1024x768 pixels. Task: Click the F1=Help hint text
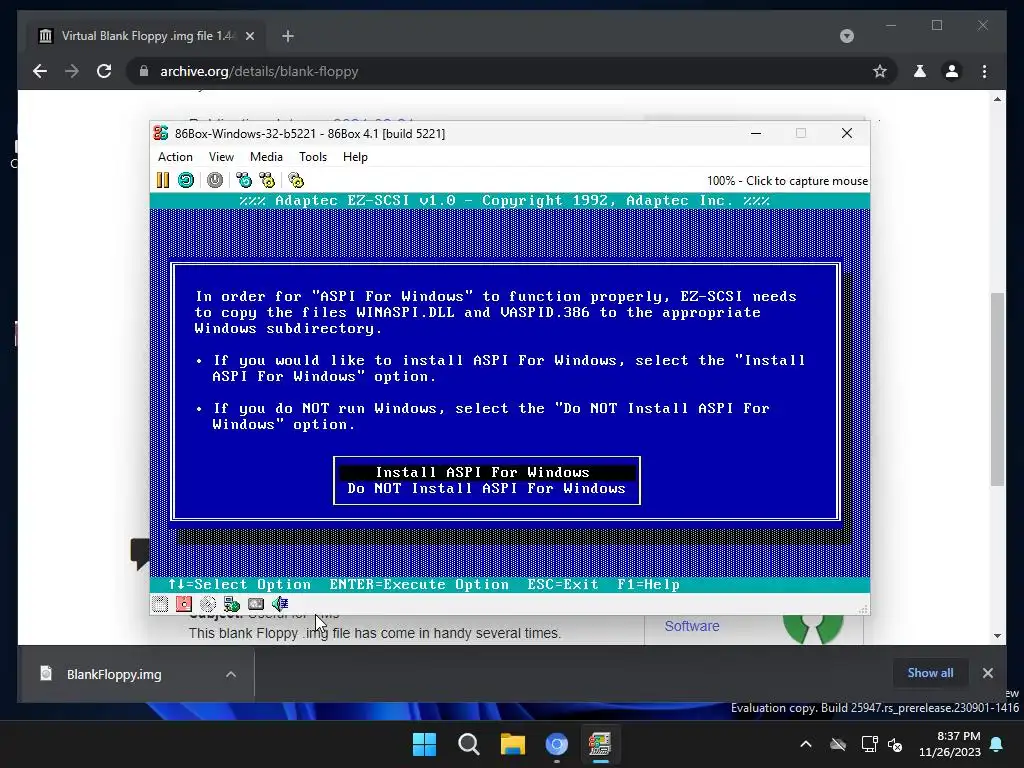click(x=648, y=584)
